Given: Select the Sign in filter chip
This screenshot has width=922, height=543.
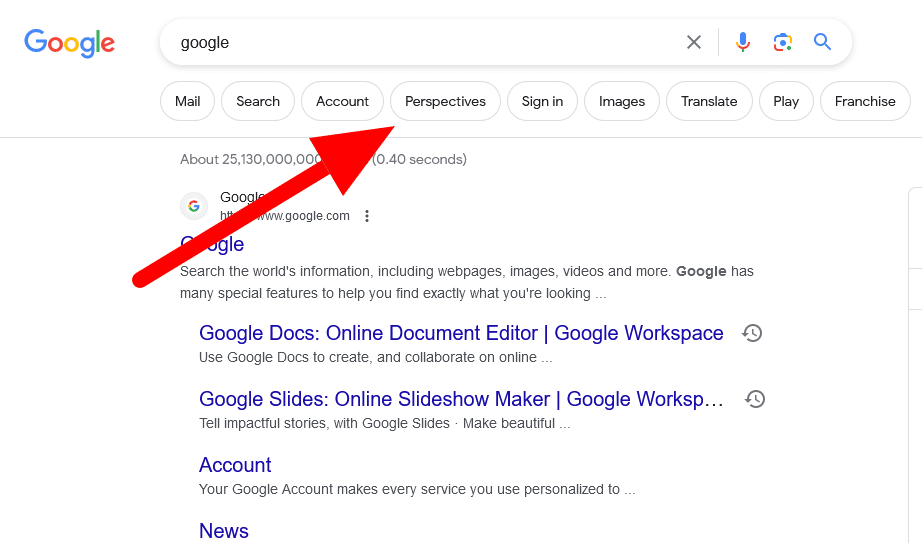Looking at the screenshot, I should coord(542,101).
